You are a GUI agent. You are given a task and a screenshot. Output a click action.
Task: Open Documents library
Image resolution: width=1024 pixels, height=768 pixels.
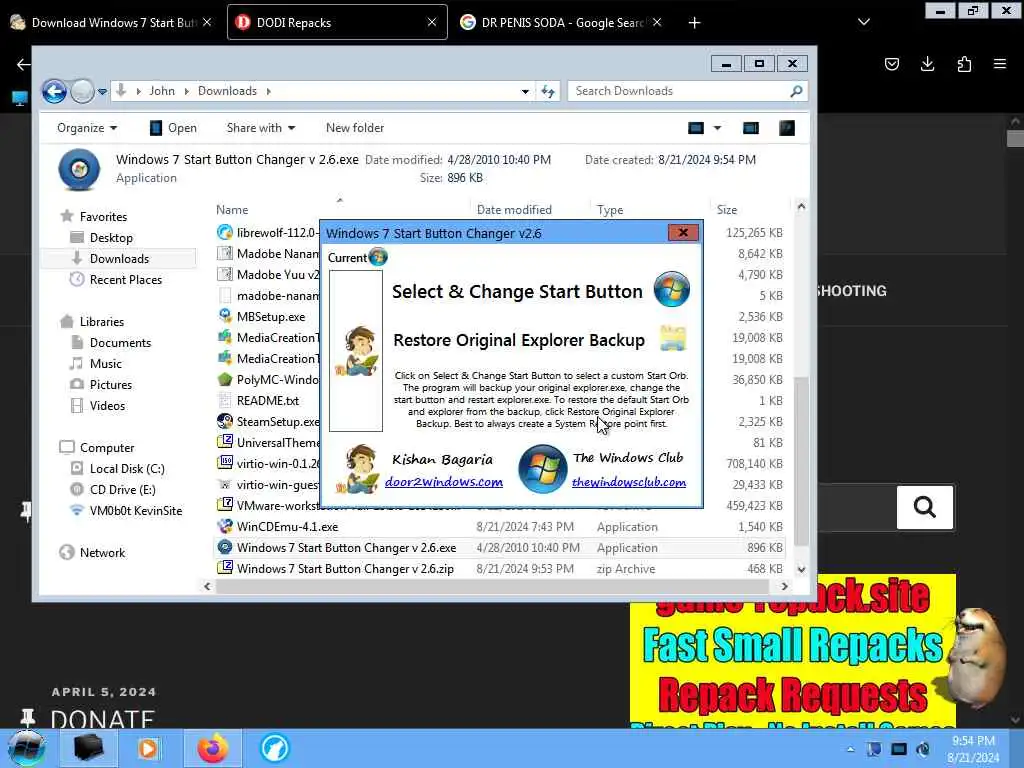click(x=120, y=342)
